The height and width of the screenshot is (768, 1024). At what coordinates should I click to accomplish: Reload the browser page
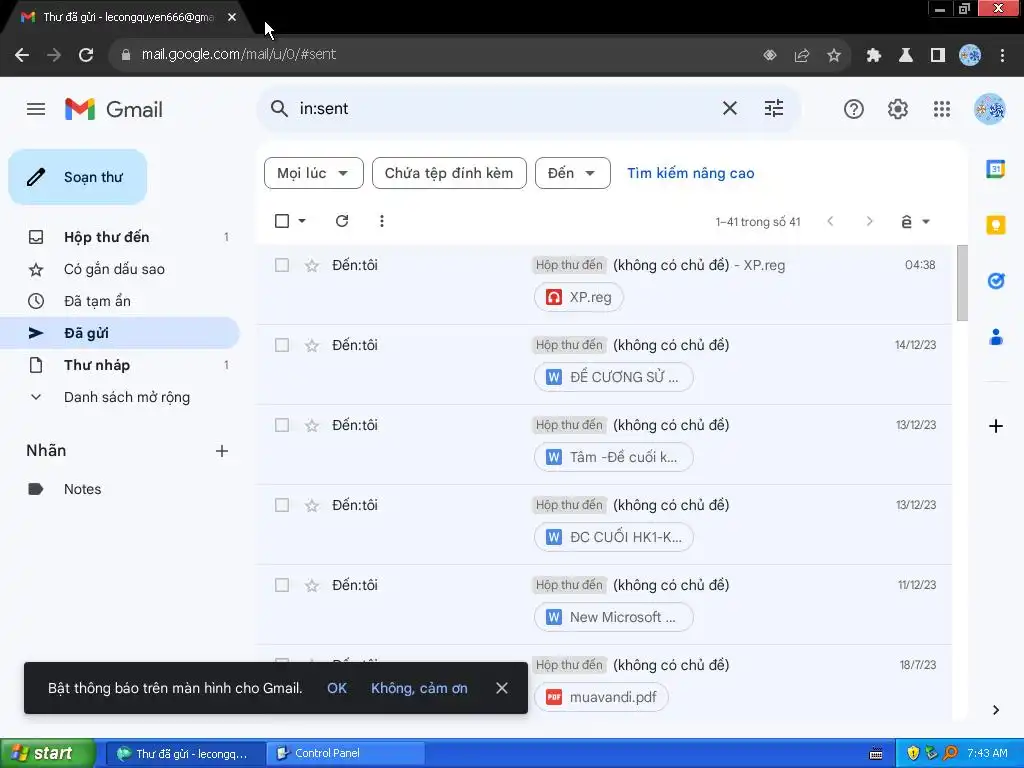86,55
